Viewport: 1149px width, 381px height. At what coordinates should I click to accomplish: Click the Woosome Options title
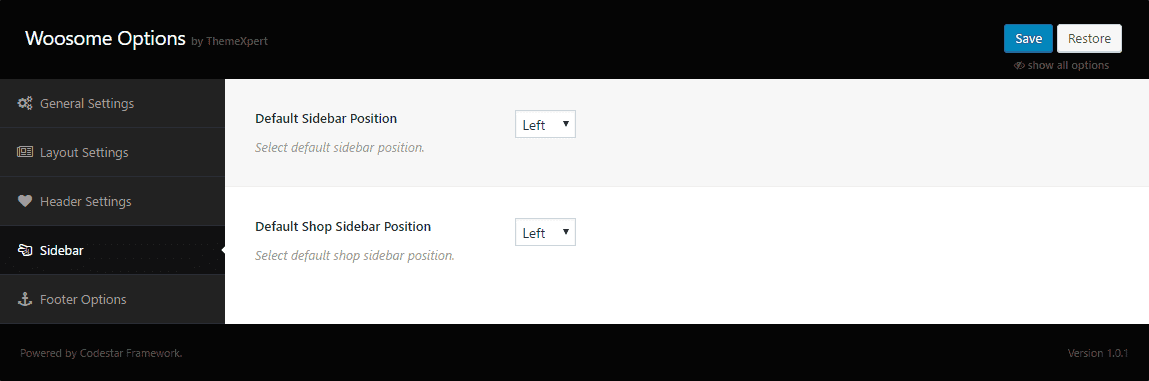click(x=105, y=38)
